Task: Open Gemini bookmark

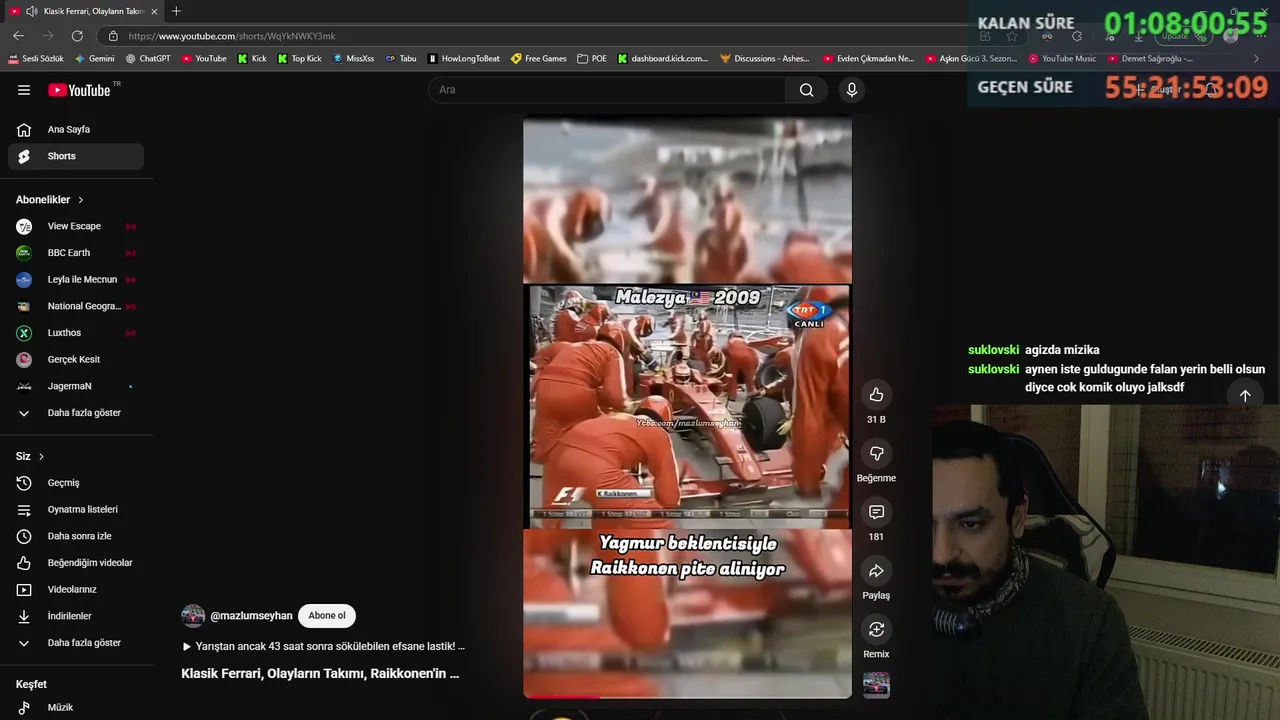Action: pyautogui.click(x=95, y=59)
